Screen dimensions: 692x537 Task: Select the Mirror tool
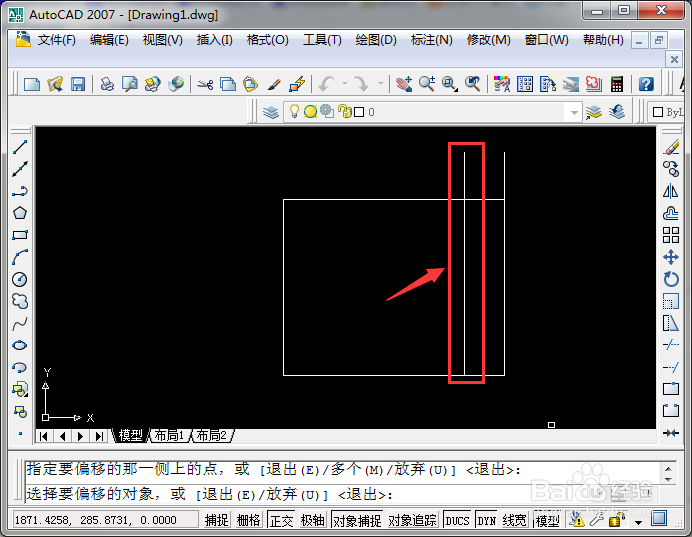pyautogui.click(x=671, y=191)
